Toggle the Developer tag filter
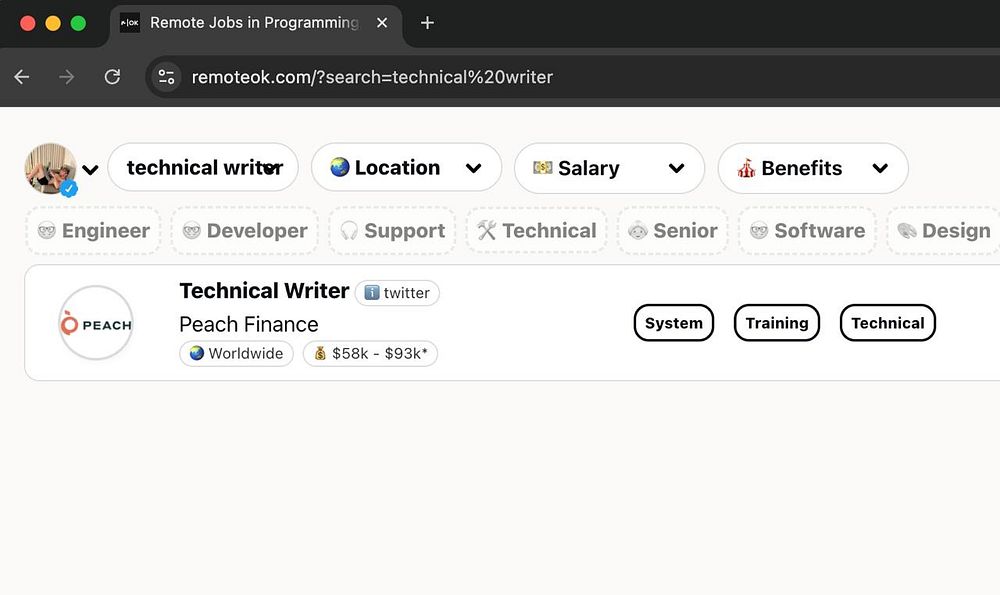 tap(245, 231)
